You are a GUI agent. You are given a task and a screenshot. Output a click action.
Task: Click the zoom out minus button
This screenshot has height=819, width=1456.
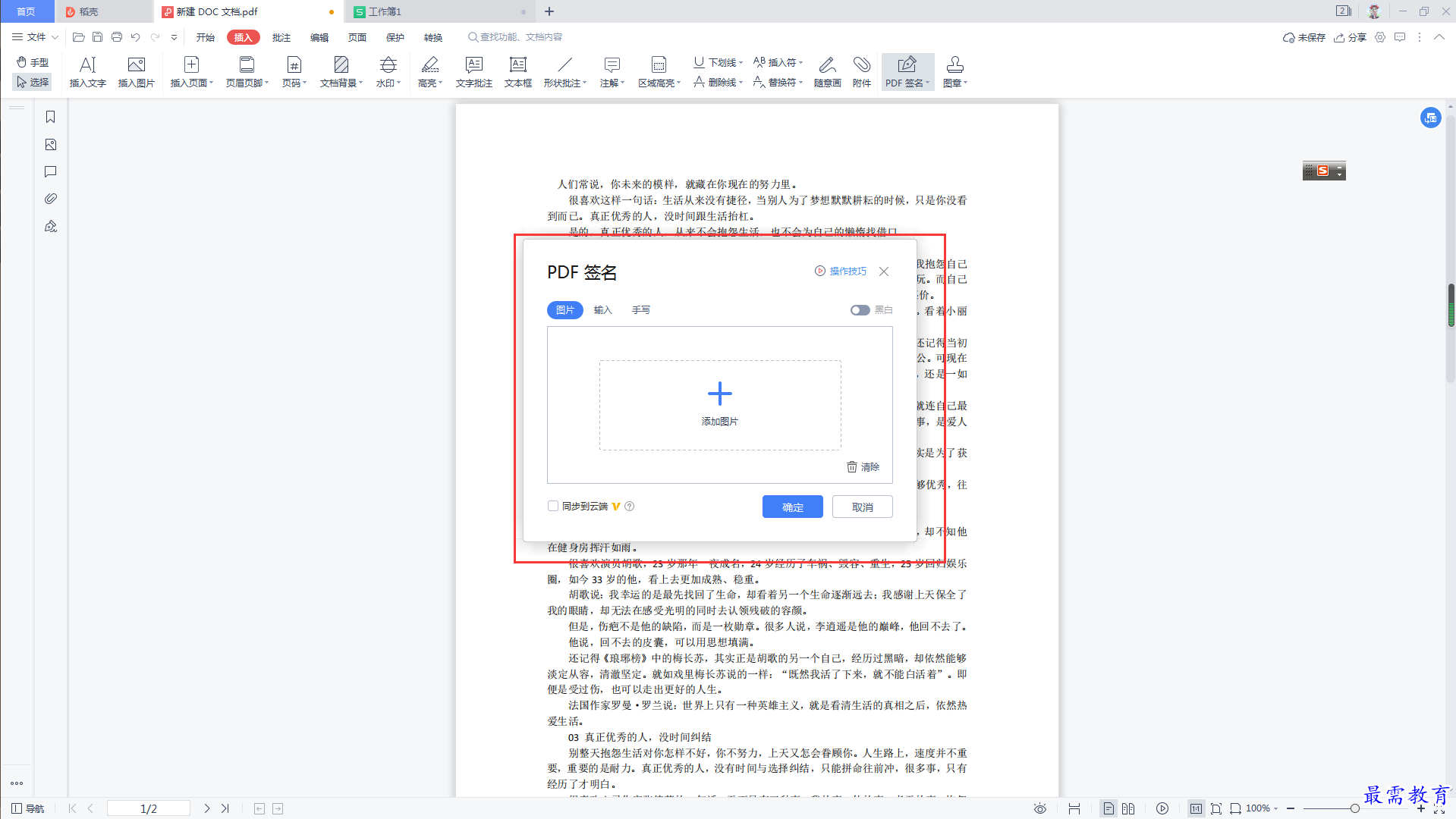[x=1291, y=808]
